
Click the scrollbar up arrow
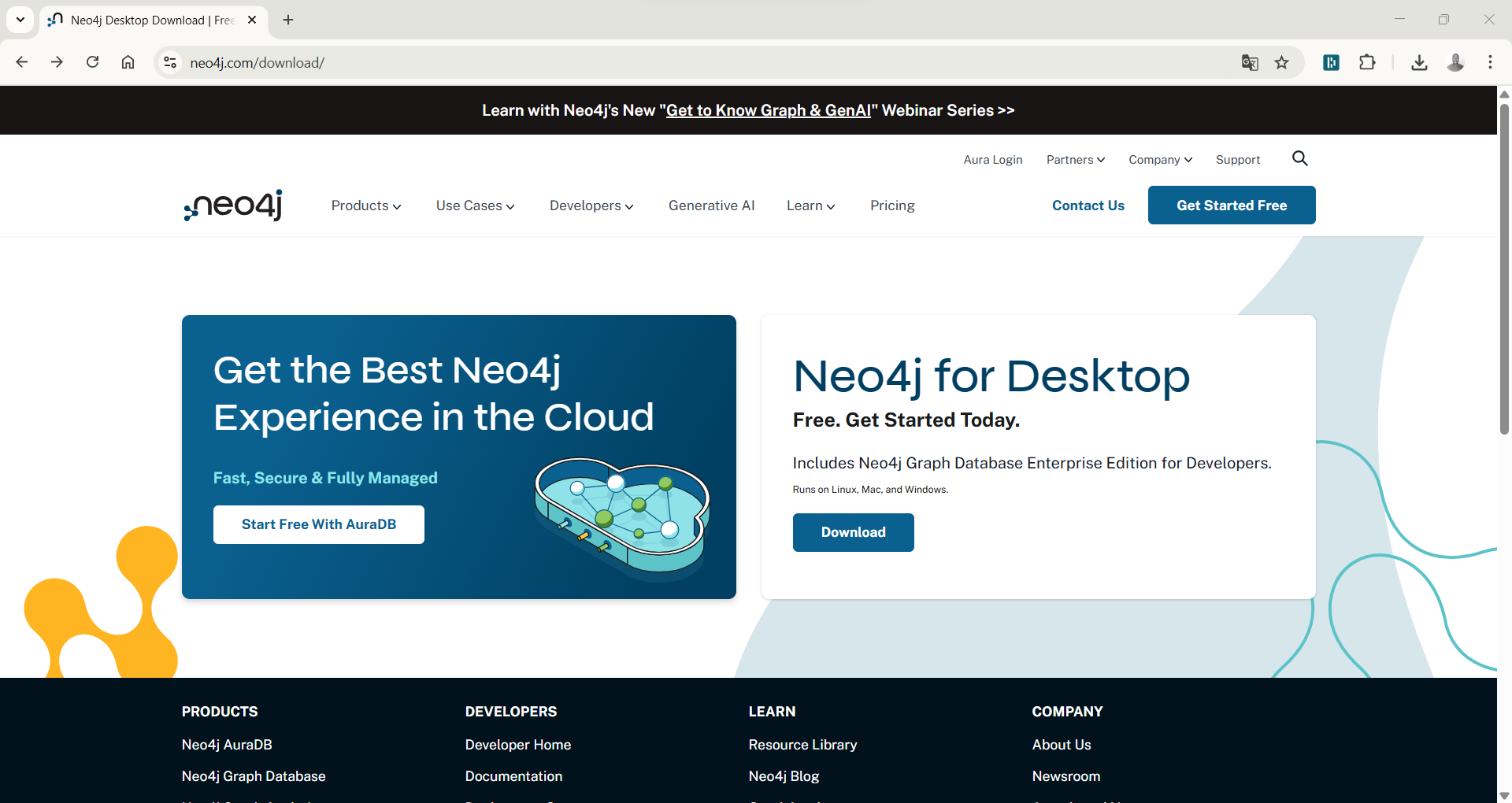click(x=1504, y=94)
